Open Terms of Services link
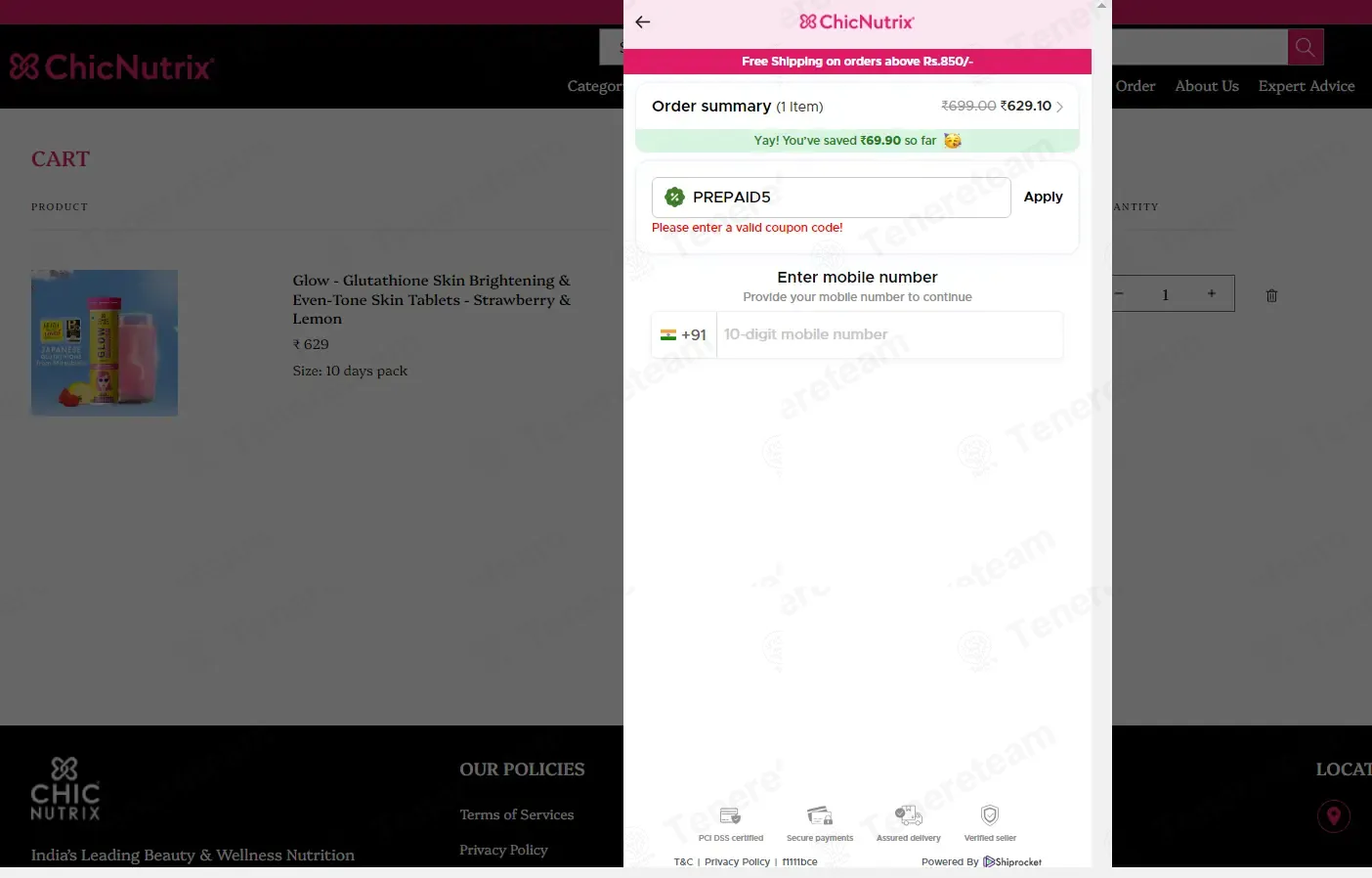The image size is (1372, 878). 517,814
